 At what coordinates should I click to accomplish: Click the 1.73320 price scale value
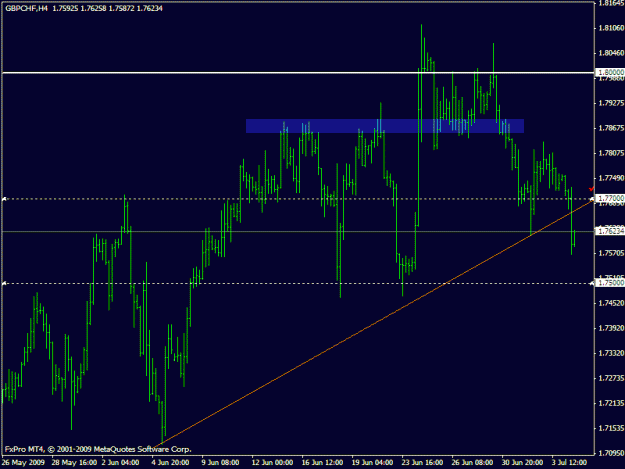pos(611,353)
